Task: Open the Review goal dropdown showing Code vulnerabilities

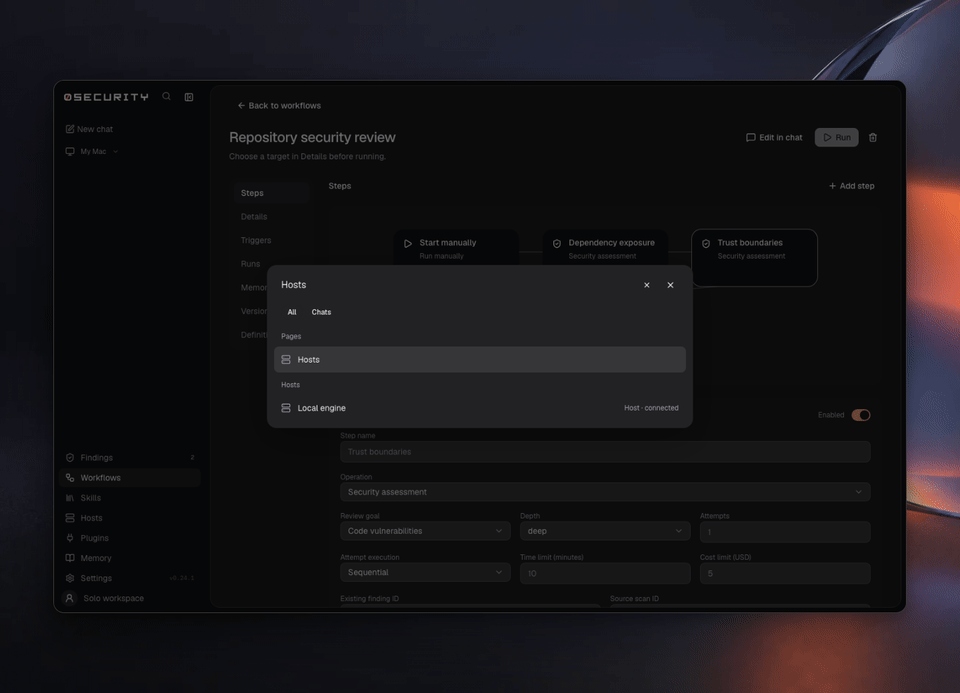Action: point(425,531)
